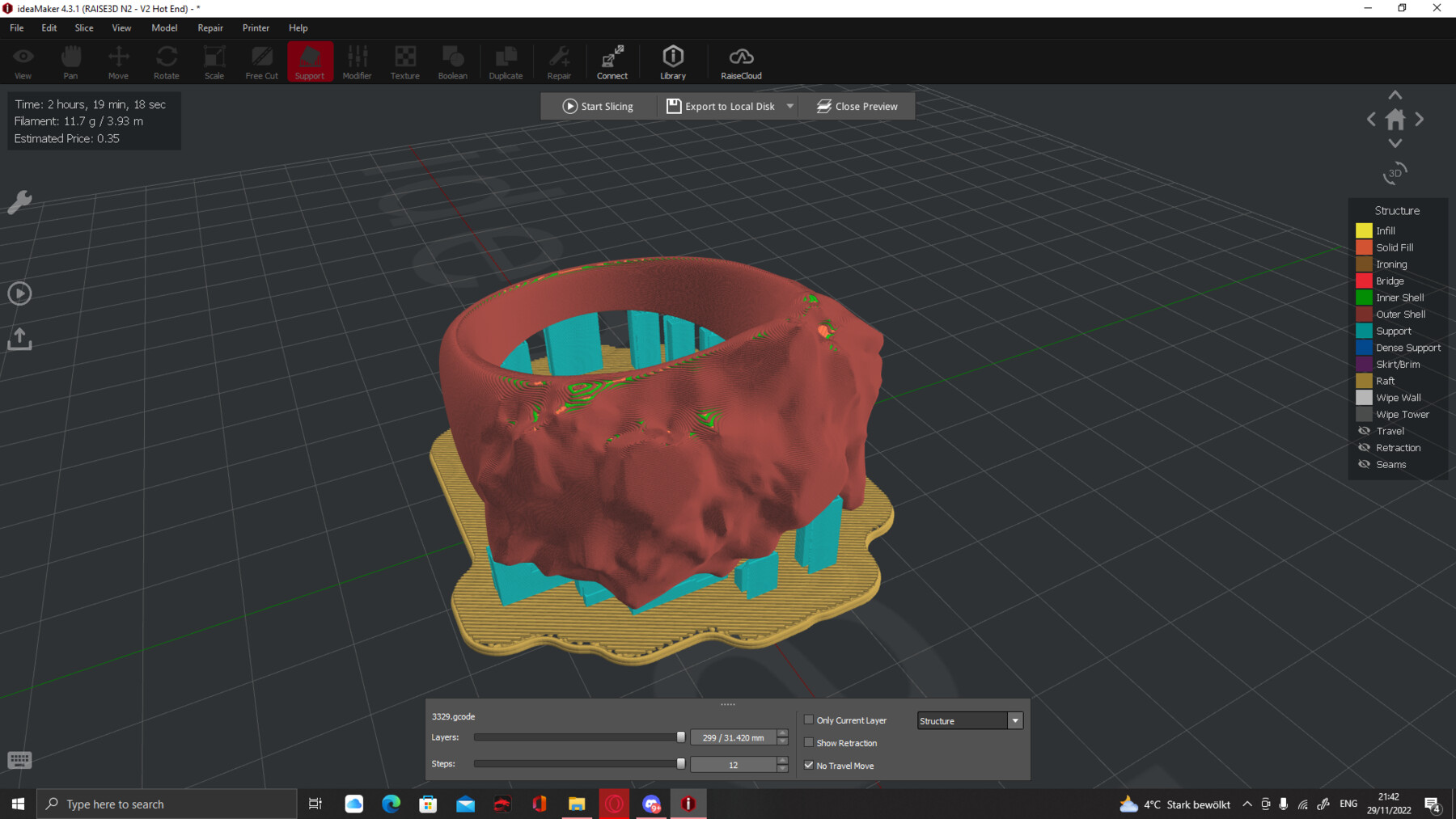Open the Structure view dropdown
Viewport: 1456px width, 819px height.
[x=1015, y=720]
